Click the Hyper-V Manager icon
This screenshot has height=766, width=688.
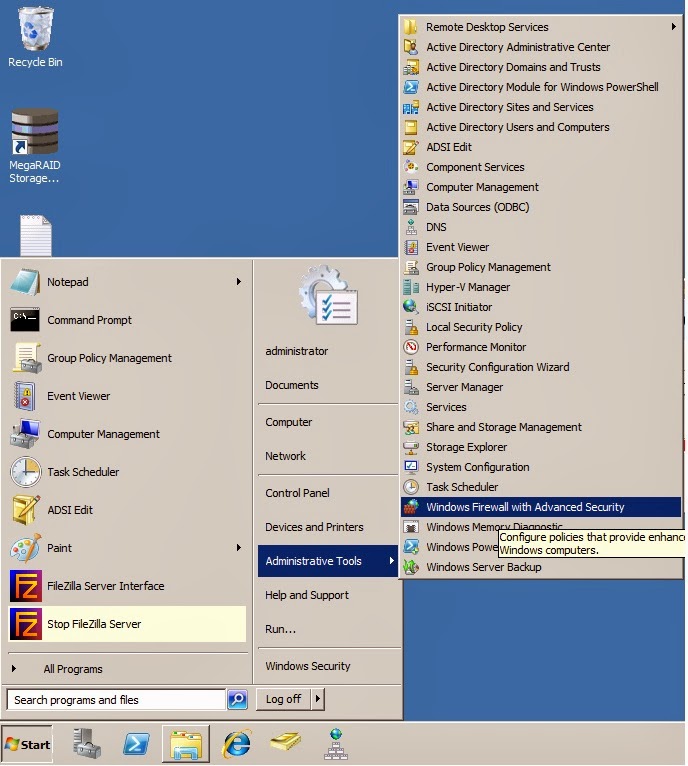coord(411,287)
